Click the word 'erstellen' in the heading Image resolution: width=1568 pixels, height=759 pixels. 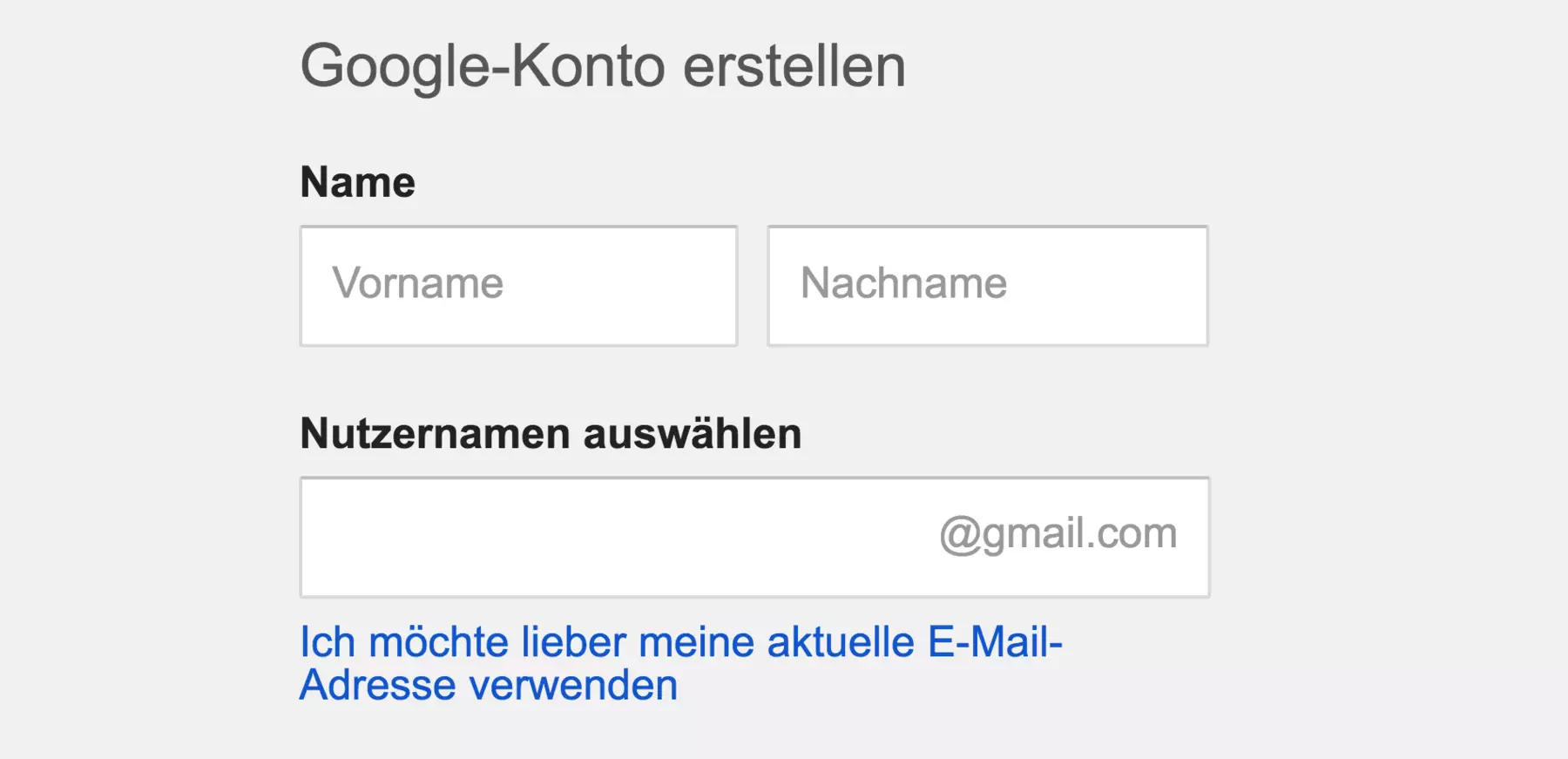(x=794, y=66)
